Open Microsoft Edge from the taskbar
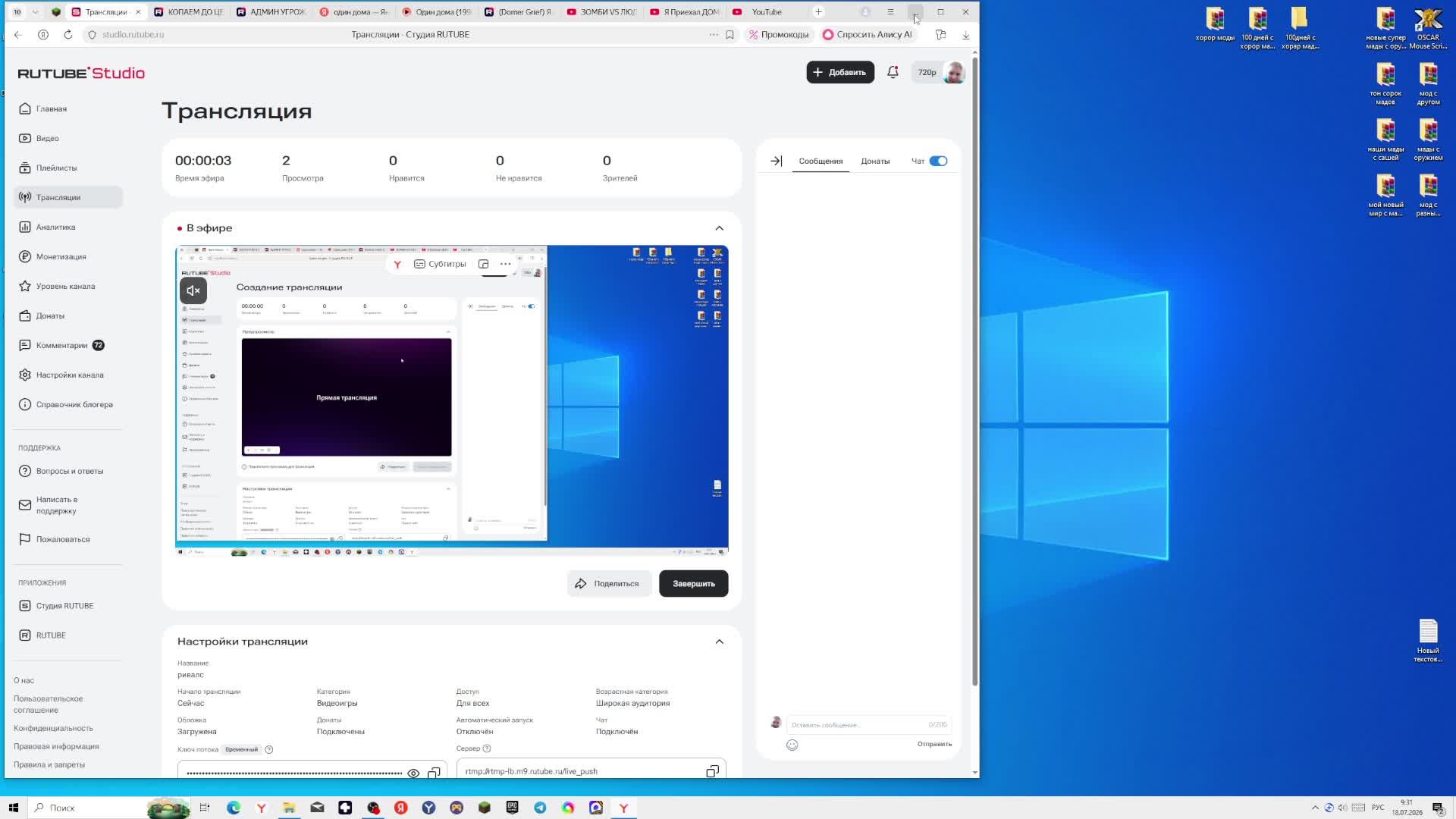 pos(234,808)
